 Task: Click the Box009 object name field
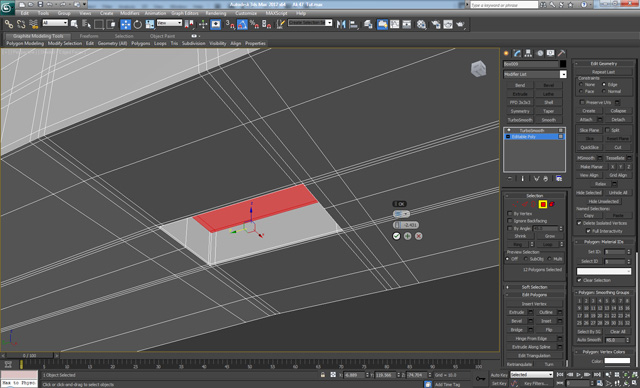click(x=530, y=64)
